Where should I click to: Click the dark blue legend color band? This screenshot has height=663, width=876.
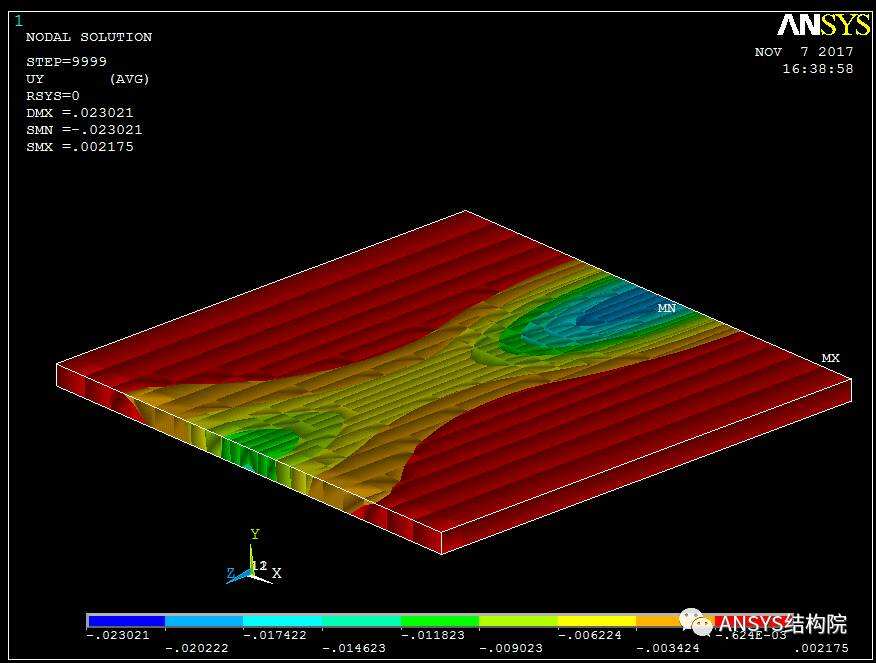click(126, 621)
